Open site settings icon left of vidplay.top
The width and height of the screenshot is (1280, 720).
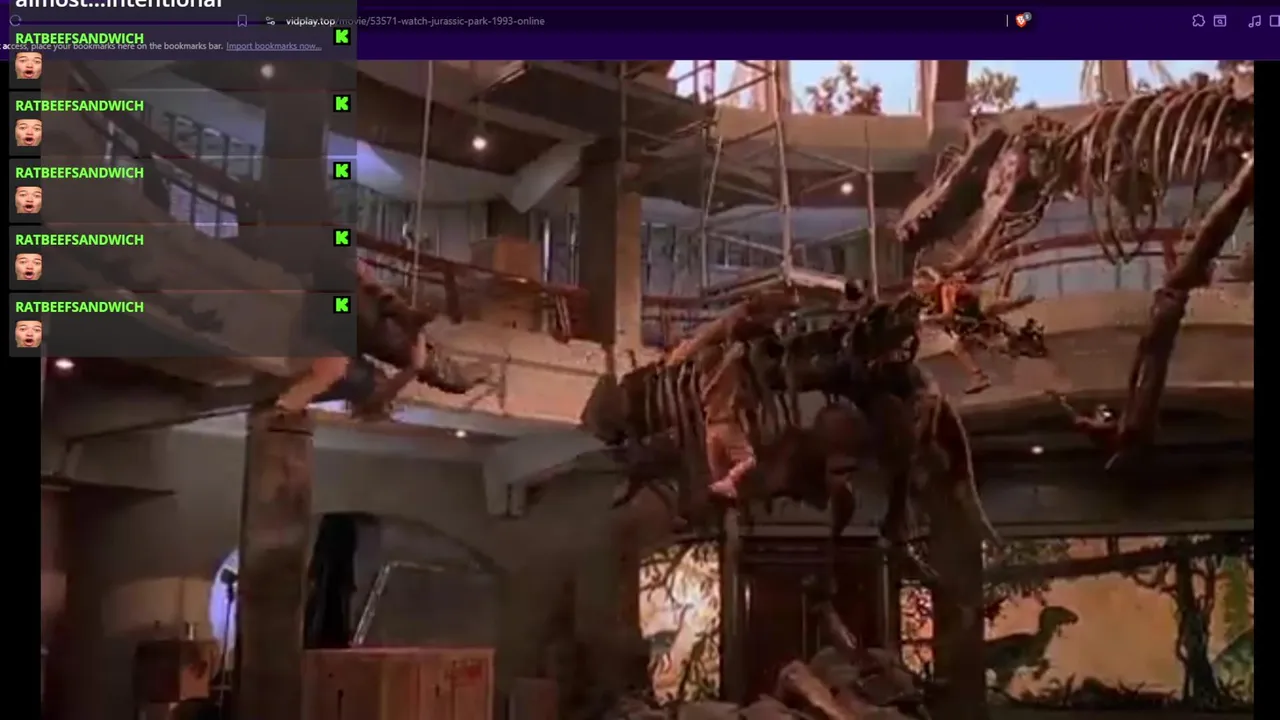click(x=270, y=21)
